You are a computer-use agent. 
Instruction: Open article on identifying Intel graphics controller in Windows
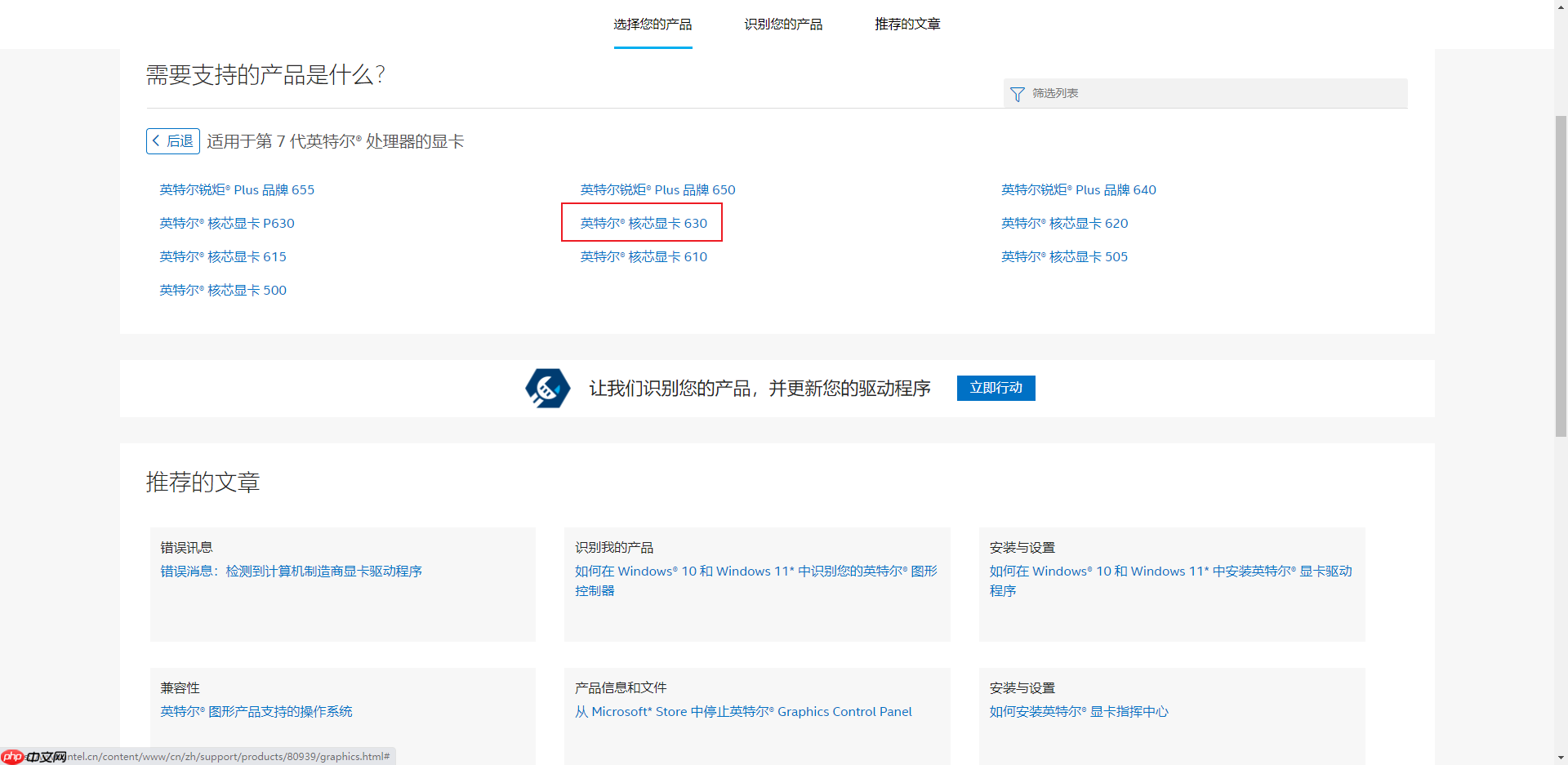(755, 580)
